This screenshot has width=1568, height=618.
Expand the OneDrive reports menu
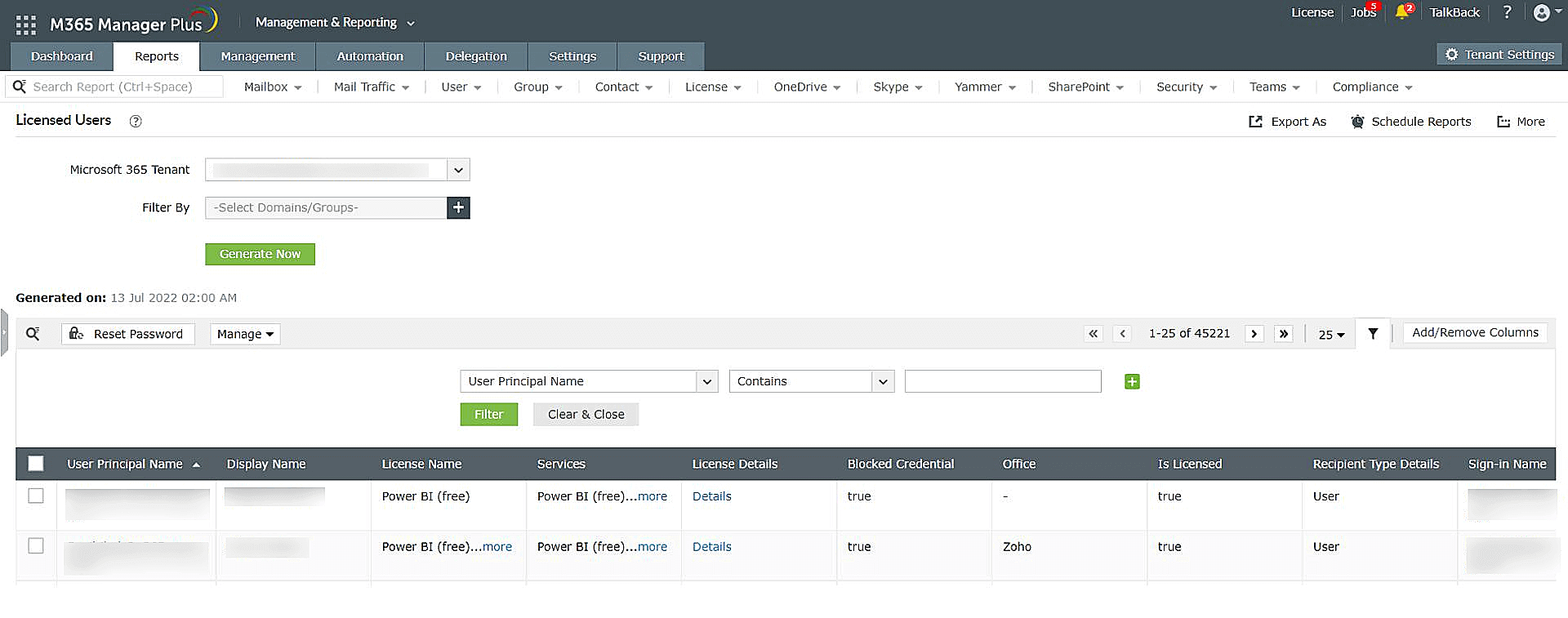pyautogui.click(x=807, y=87)
